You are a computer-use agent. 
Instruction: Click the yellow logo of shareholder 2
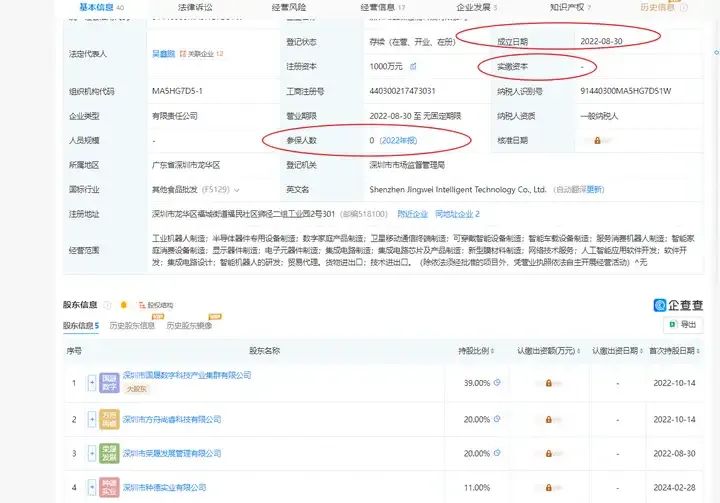tap(109, 419)
